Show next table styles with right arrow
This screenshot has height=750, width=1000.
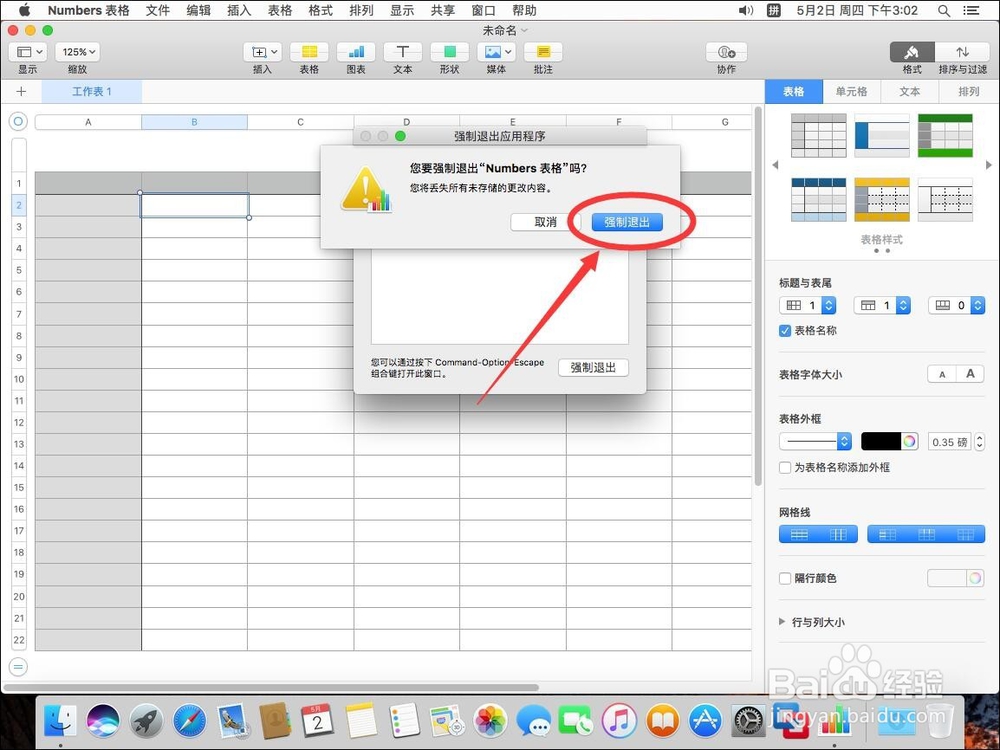tap(989, 165)
